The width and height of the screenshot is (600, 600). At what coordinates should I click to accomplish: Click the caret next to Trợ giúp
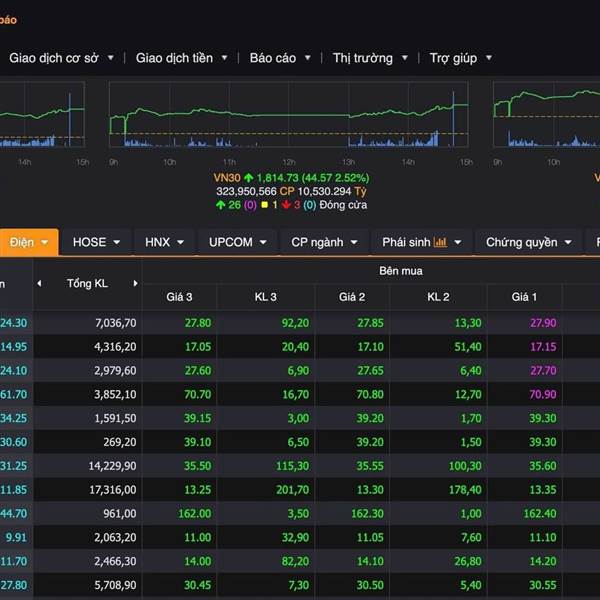[x=488, y=58]
